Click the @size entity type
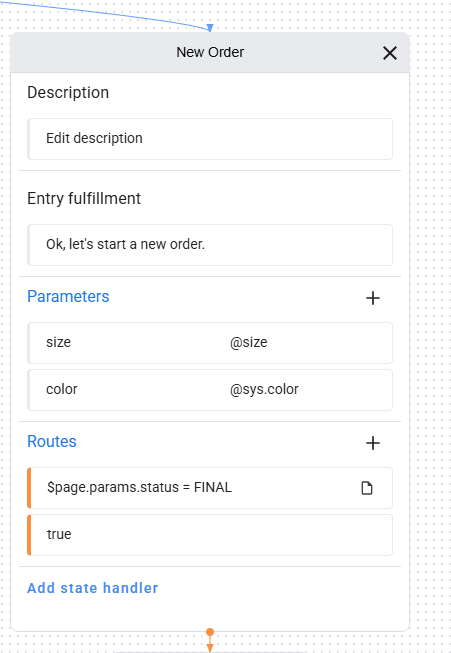This screenshot has height=653, width=451. point(249,342)
